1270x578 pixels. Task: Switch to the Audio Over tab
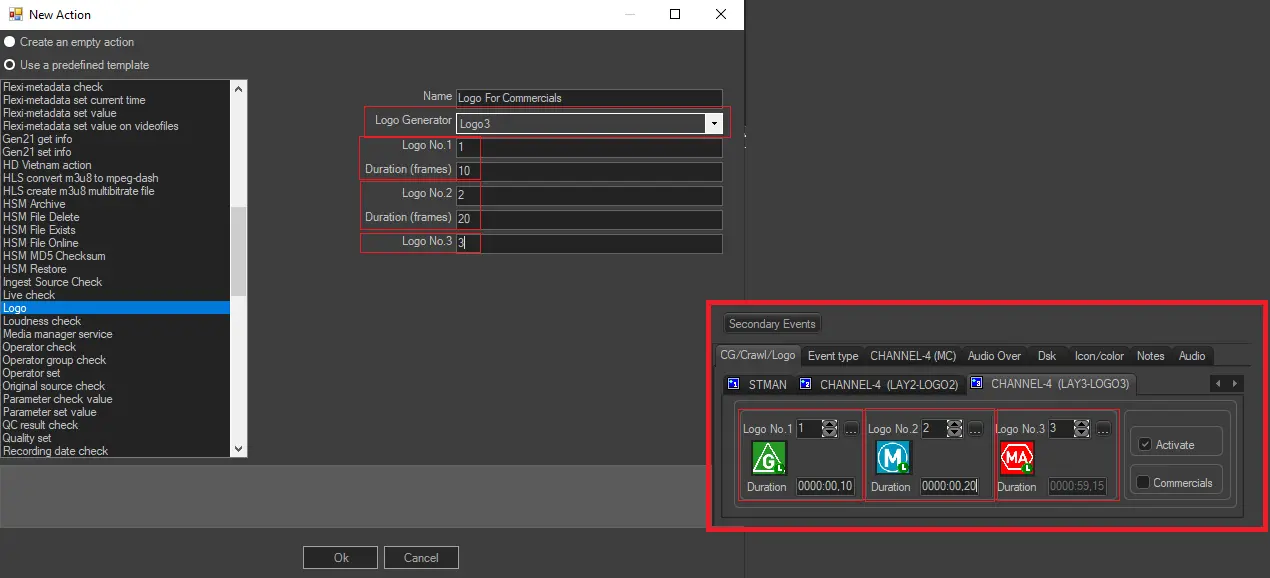coord(994,356)
